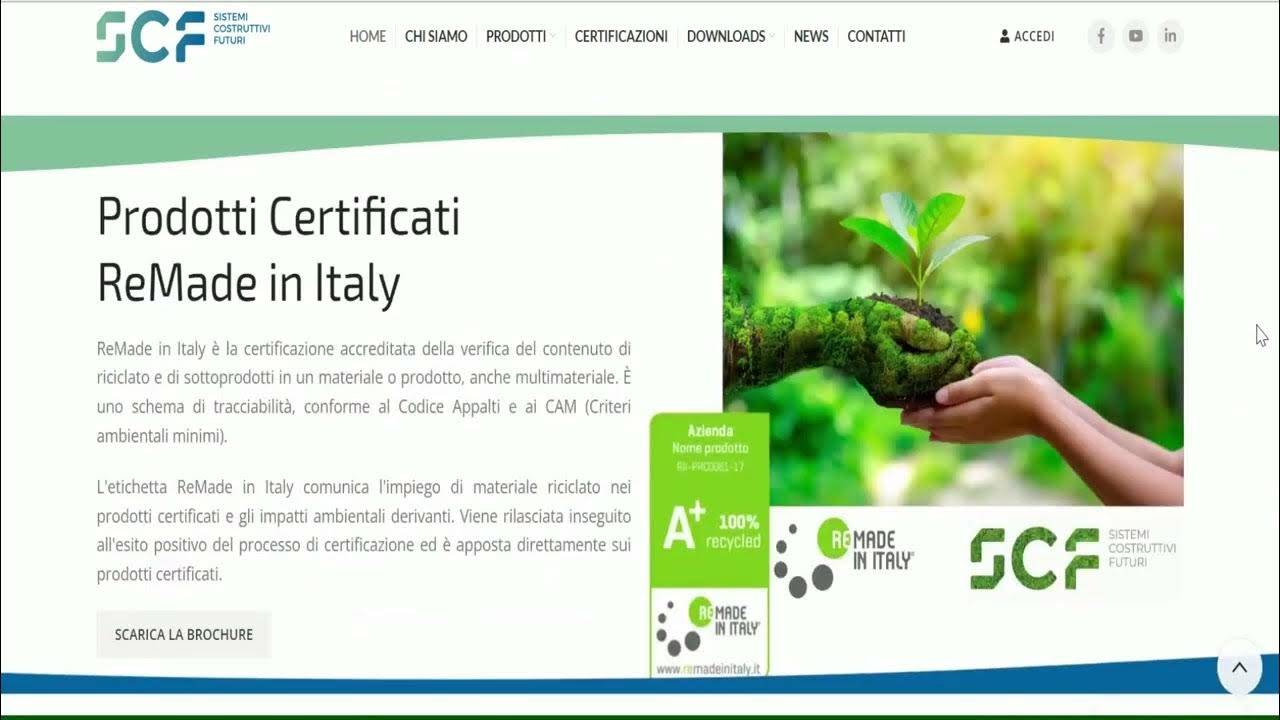Viewport: 1280px width, 720px height.
Task: Open the Contatti menu item
Action: (876, 36)
